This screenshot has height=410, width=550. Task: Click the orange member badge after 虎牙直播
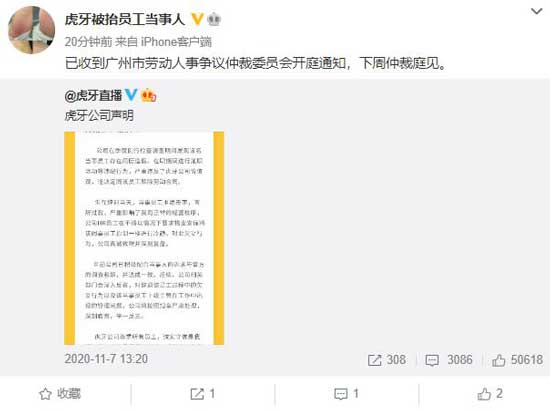point(149,95)
